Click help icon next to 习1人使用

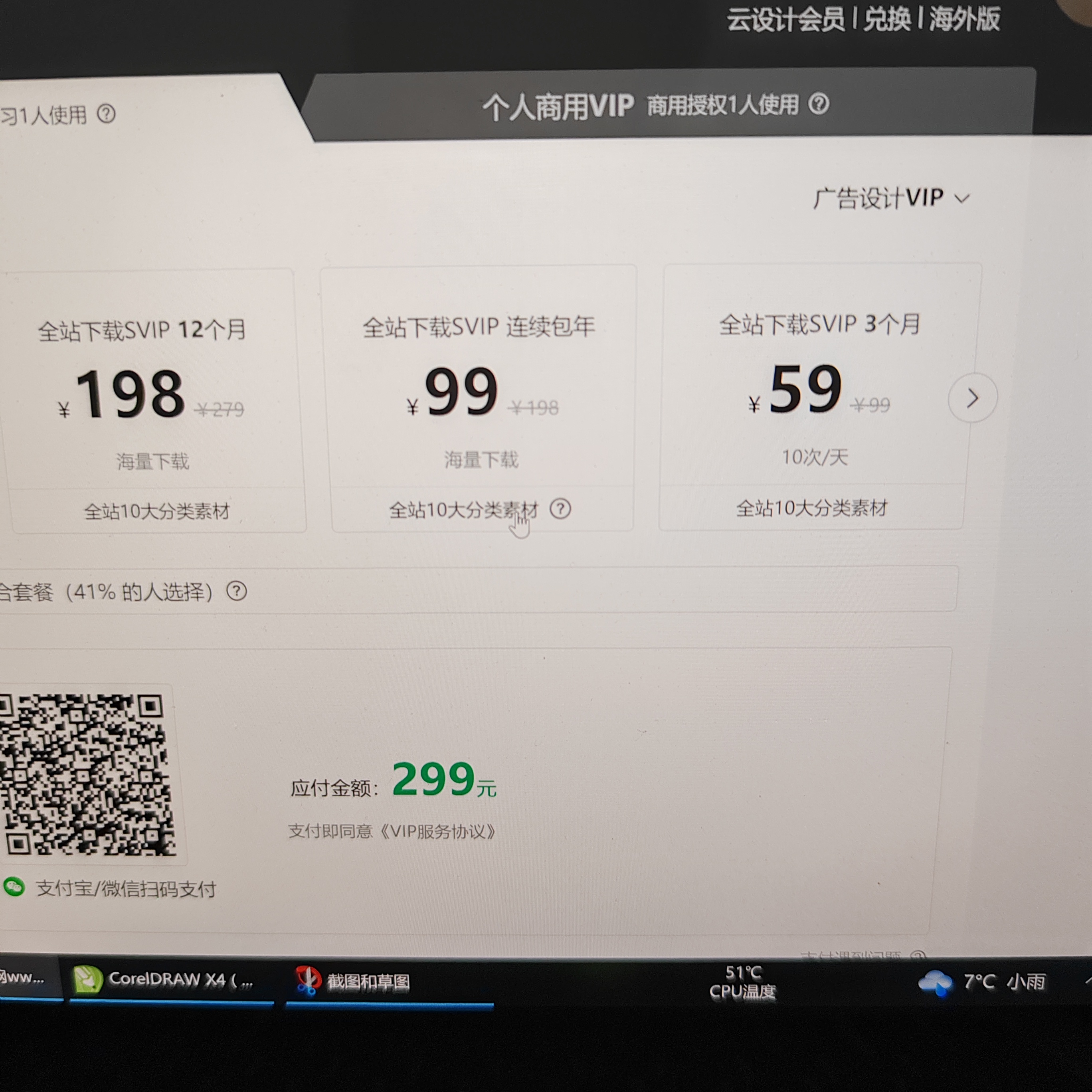(x=106, y=114)
